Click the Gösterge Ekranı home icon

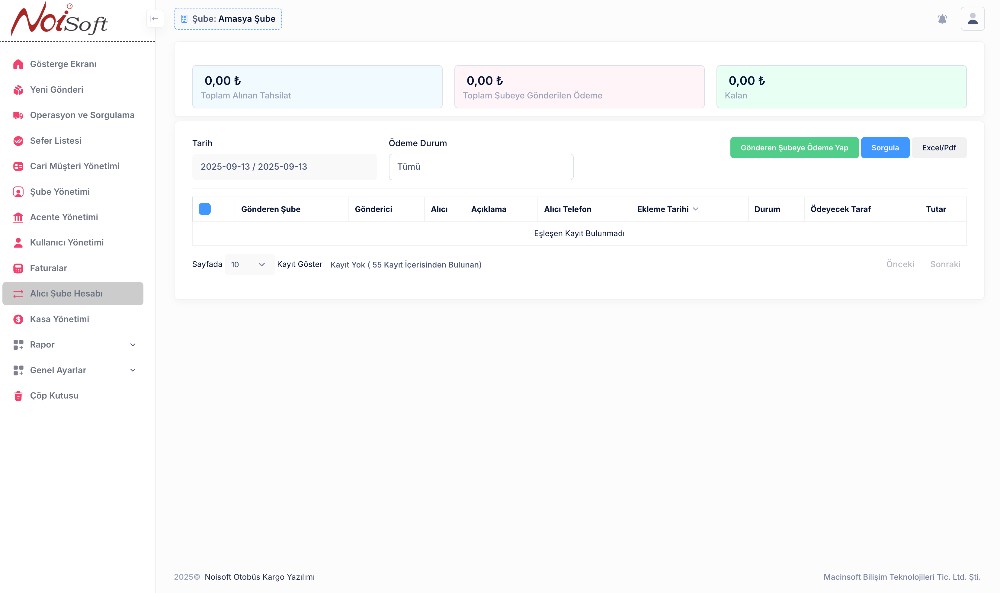18,64
